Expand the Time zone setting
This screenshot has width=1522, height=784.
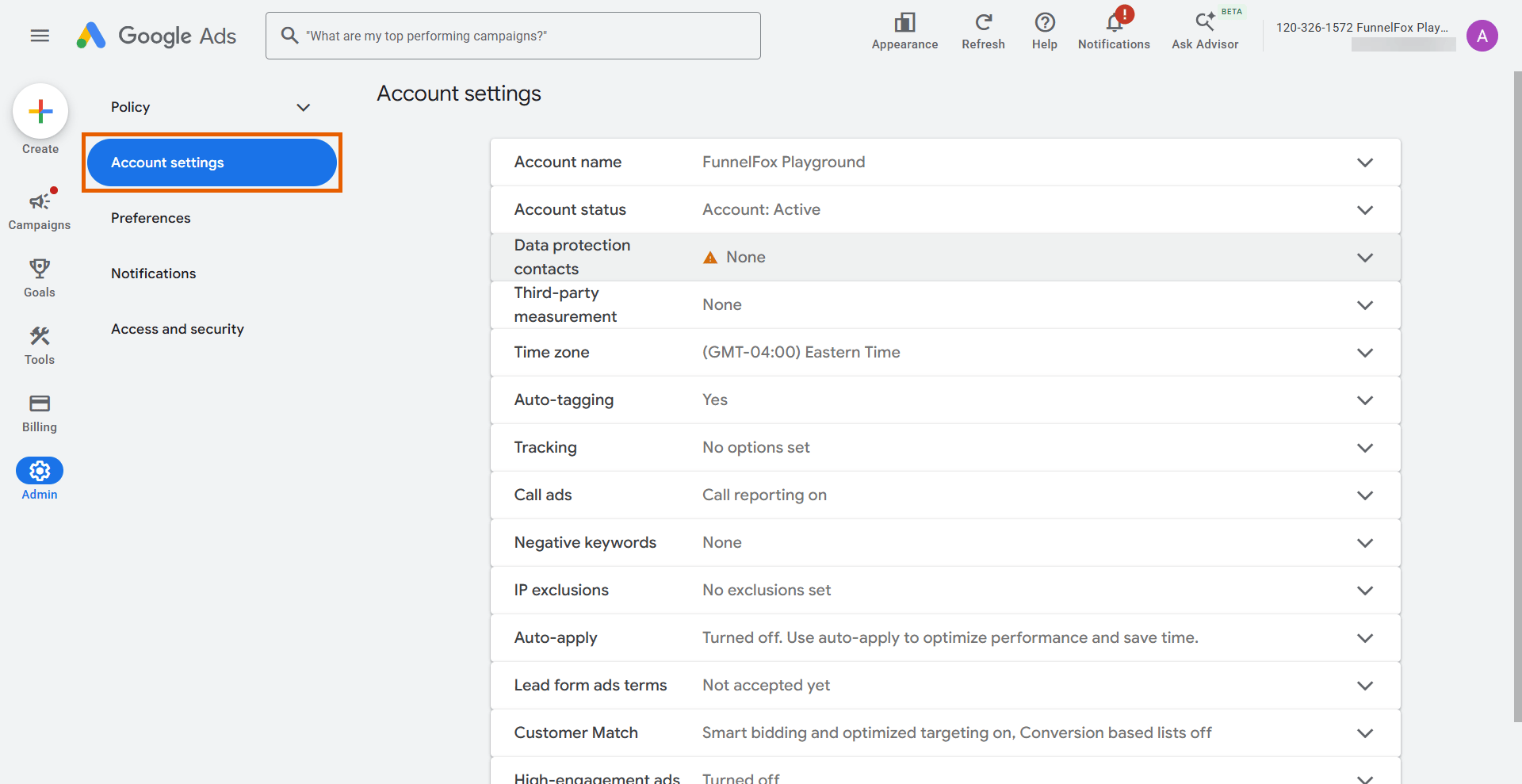tap(945, 353)
